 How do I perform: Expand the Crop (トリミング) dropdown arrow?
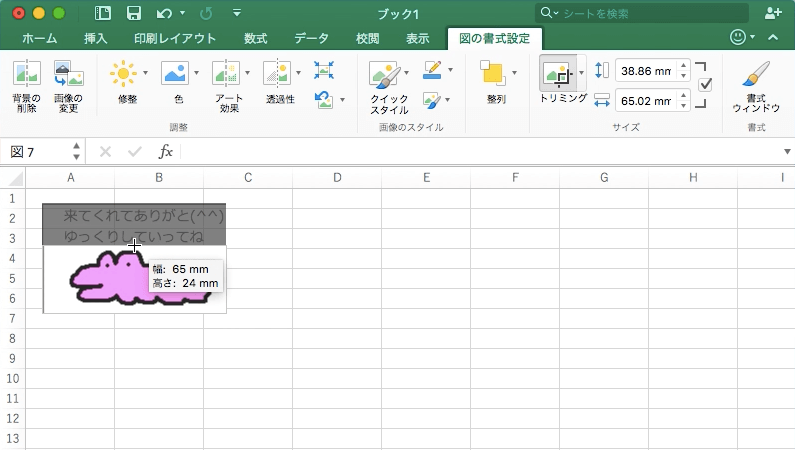click(582, 73)
